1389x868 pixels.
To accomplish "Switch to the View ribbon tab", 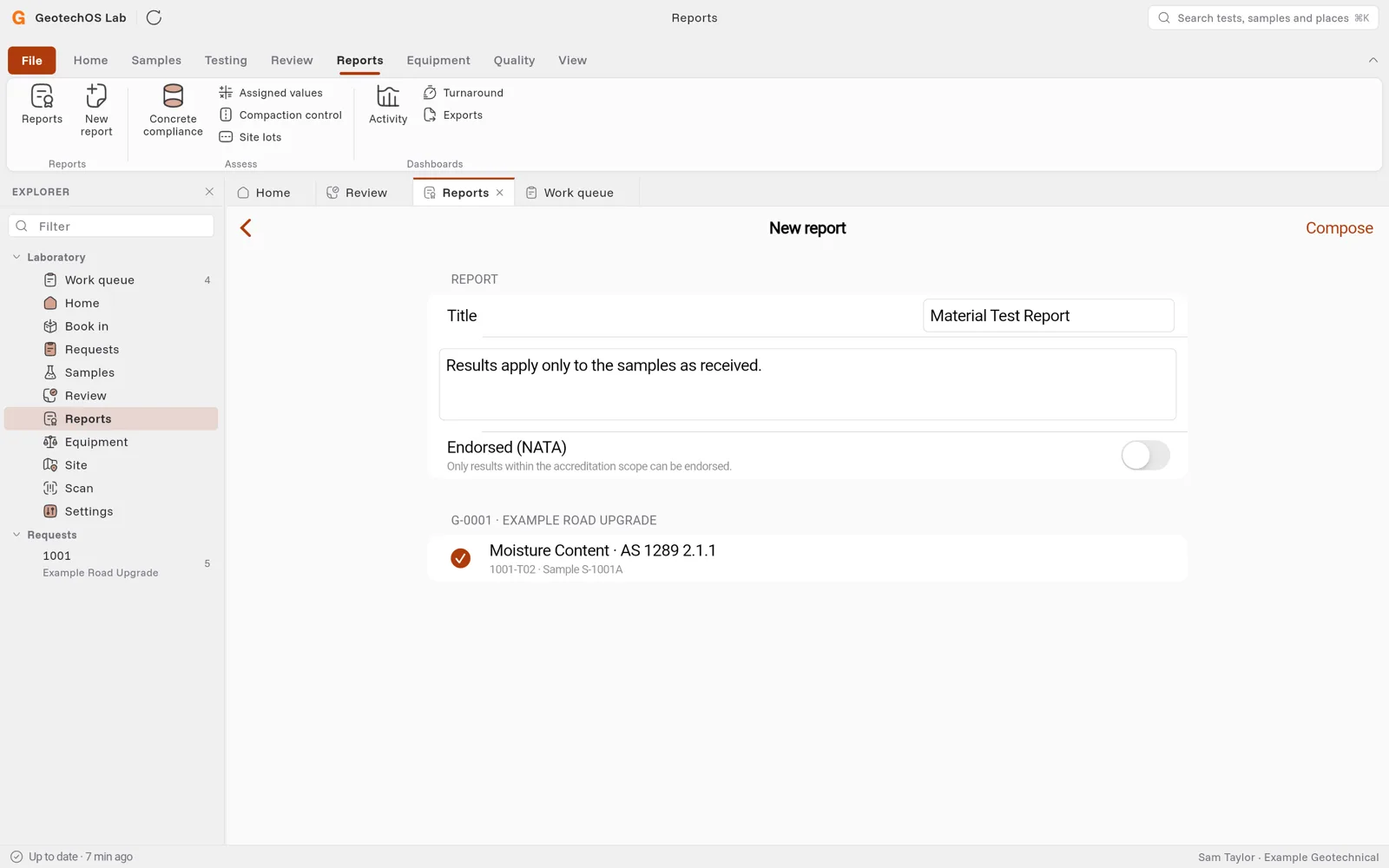I will click(572, 60).
